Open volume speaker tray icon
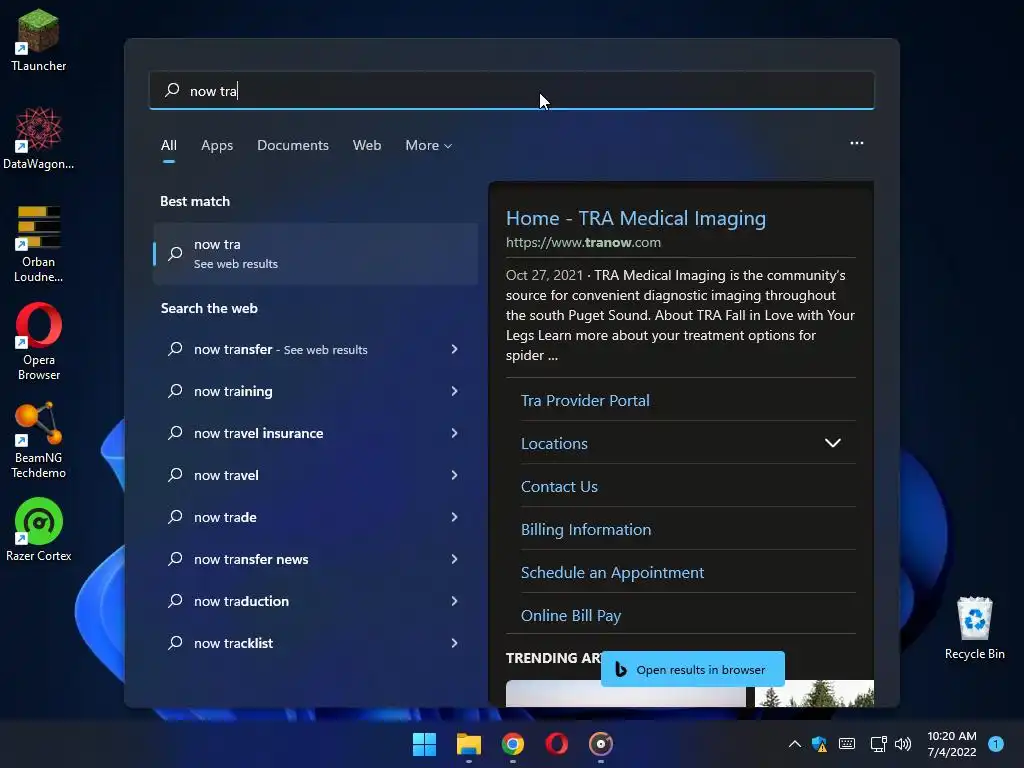 [903, 744]
